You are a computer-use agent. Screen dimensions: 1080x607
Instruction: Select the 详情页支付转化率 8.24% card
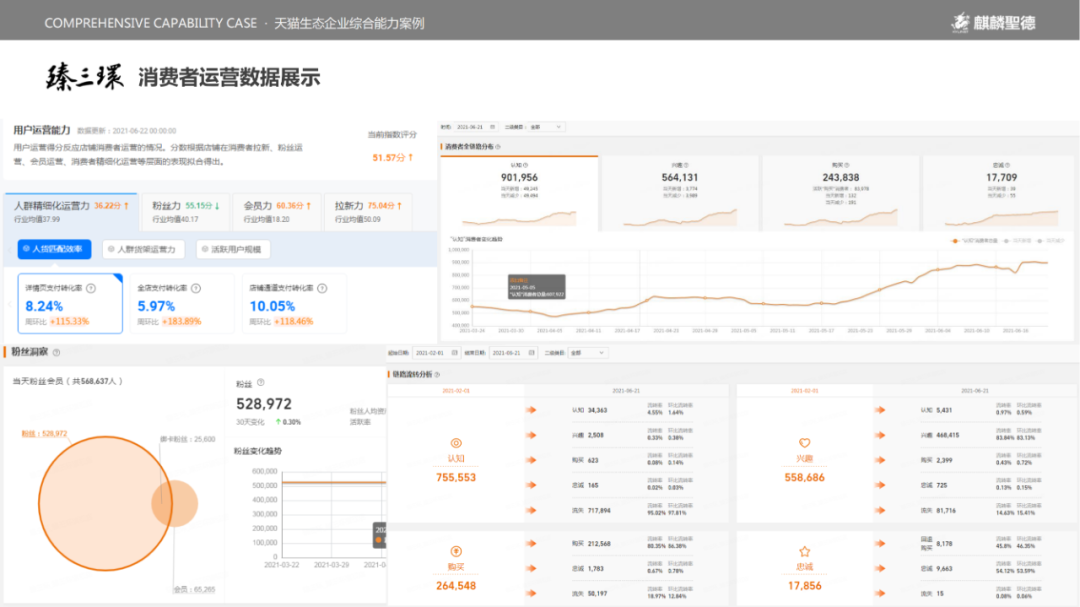70,304
